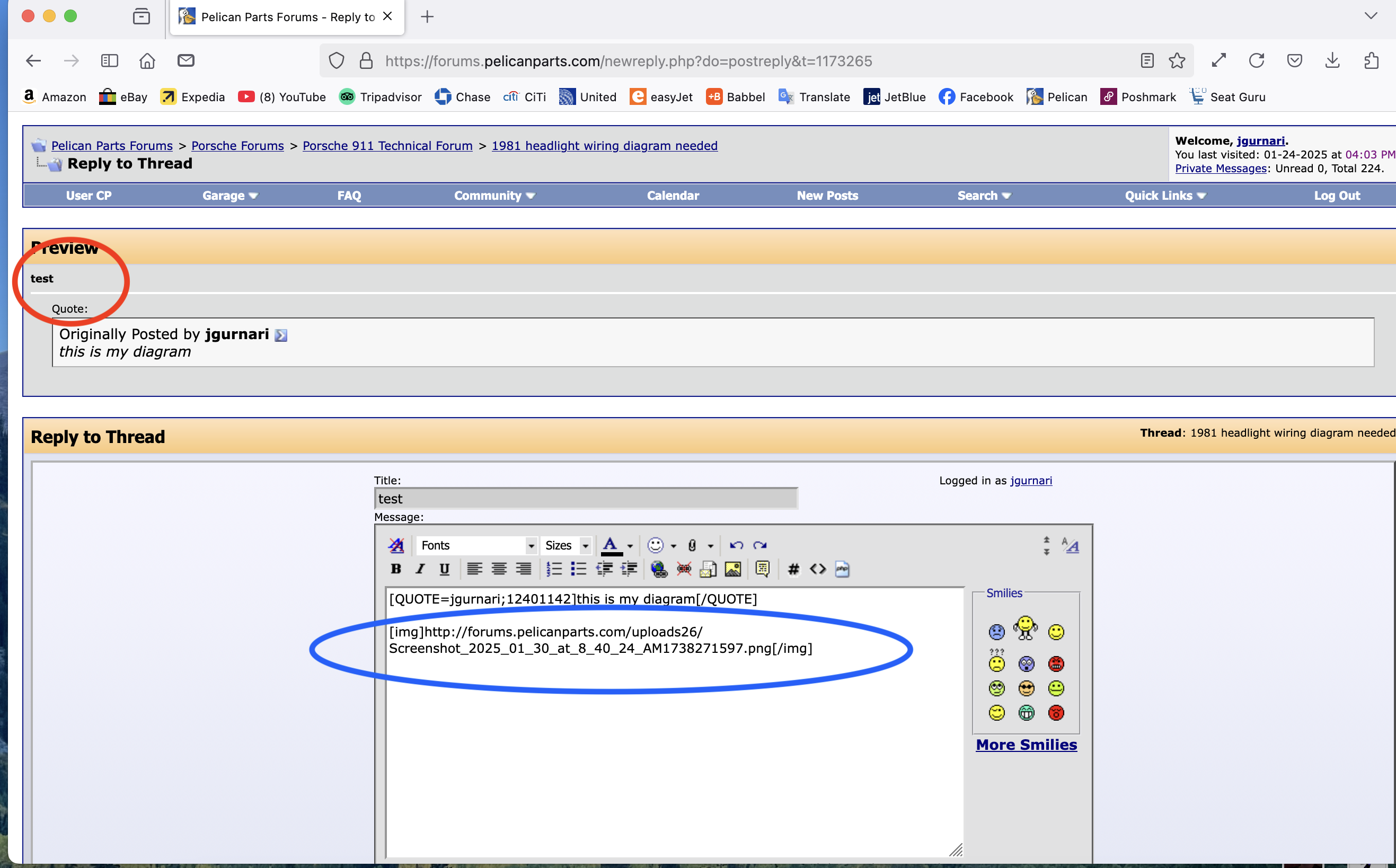Click the Wrap PHP tags icon

click(x=842, y=569)
